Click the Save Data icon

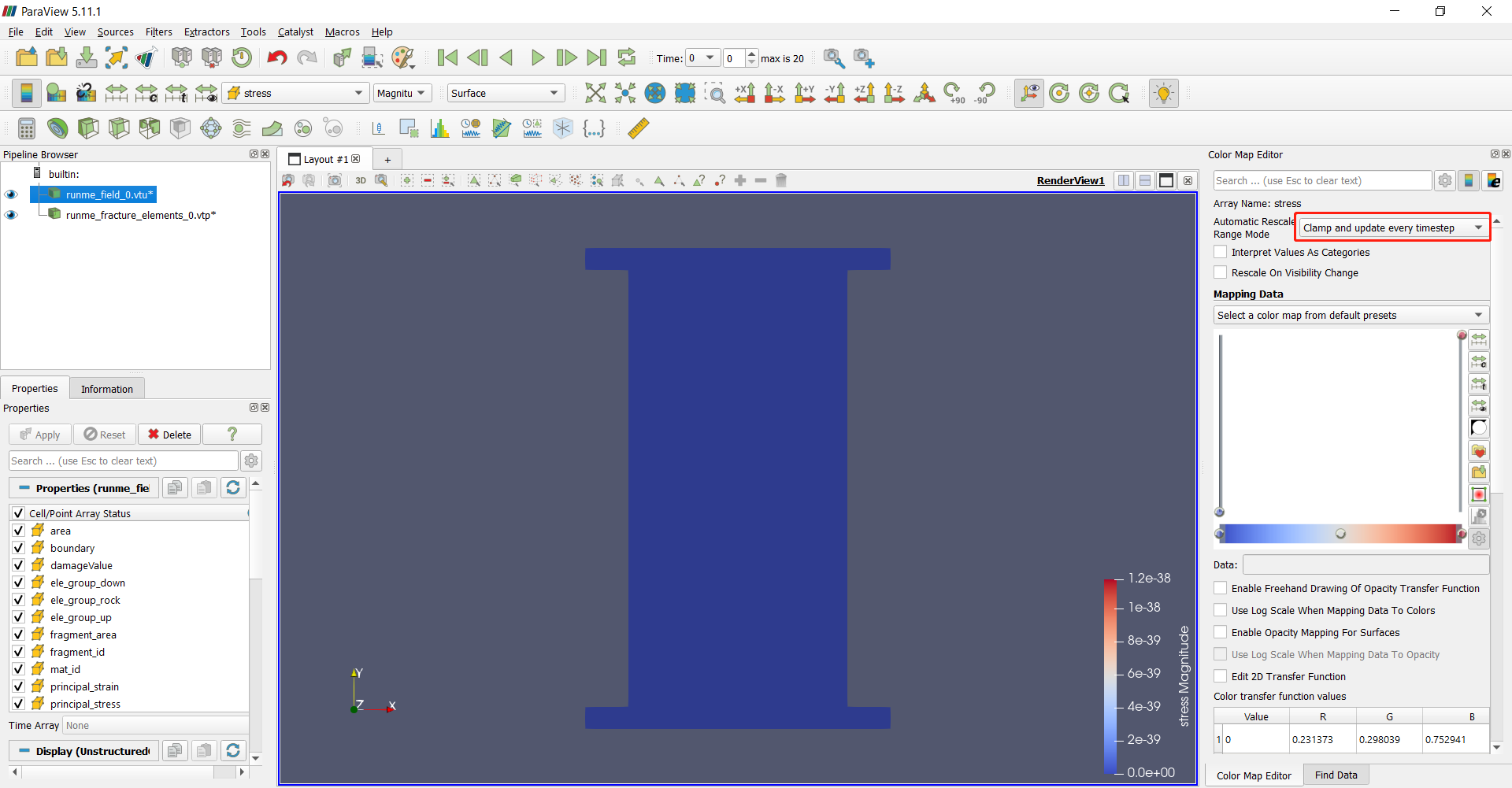tap(87, 57)
